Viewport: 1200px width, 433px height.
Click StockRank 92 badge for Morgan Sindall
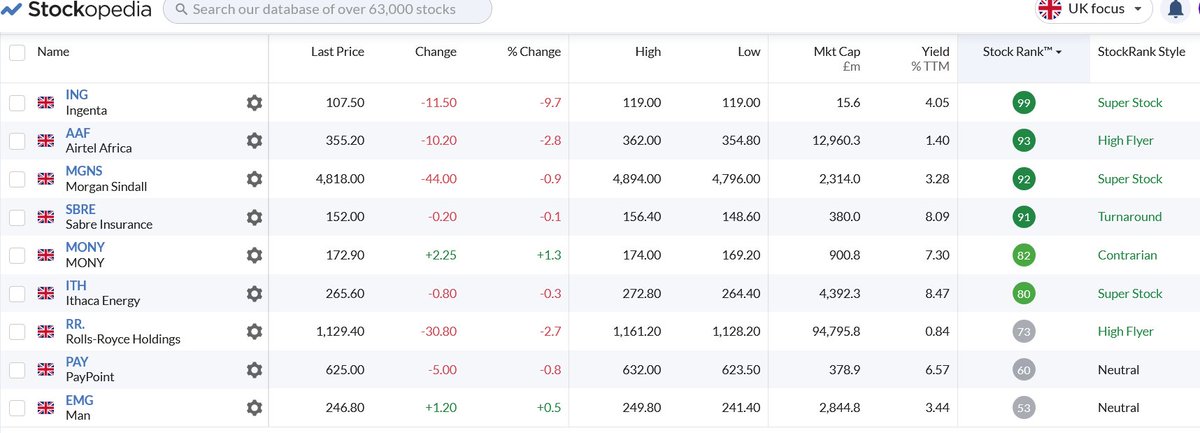coord(1023,179)
